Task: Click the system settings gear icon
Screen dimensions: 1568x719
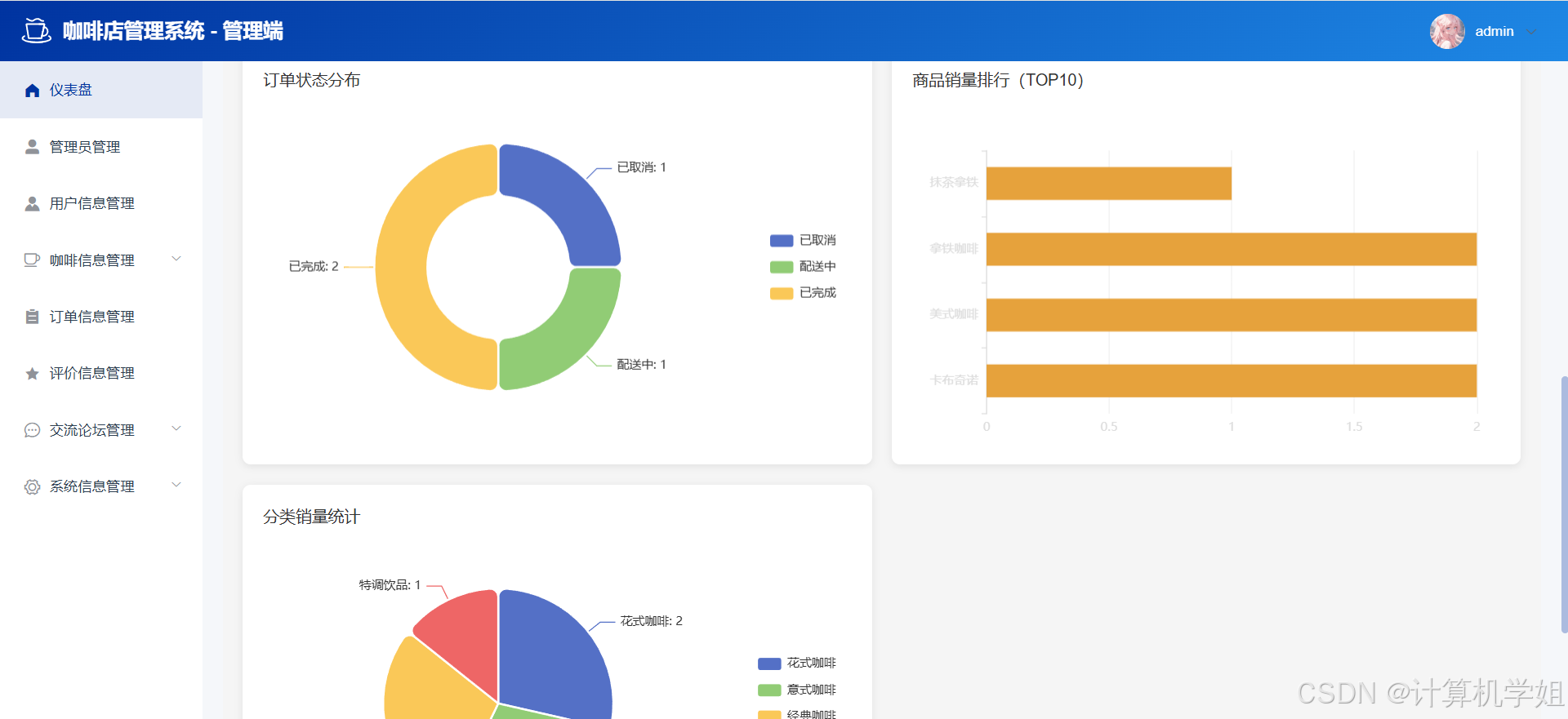Action: click(x=32, y=486)
